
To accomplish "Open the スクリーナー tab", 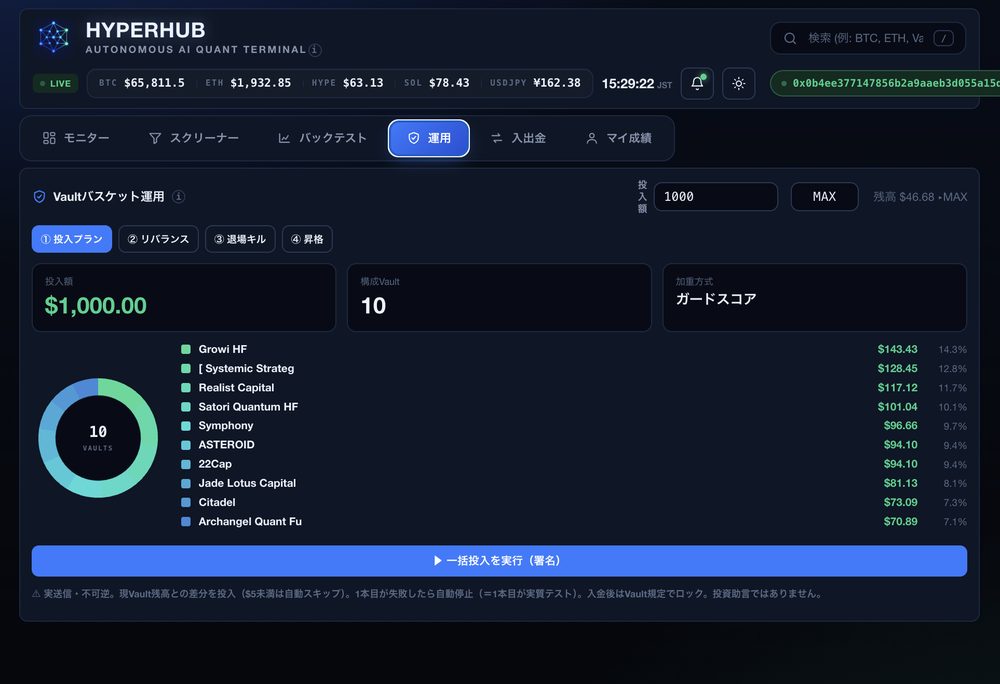I will (x=194, y=138).
